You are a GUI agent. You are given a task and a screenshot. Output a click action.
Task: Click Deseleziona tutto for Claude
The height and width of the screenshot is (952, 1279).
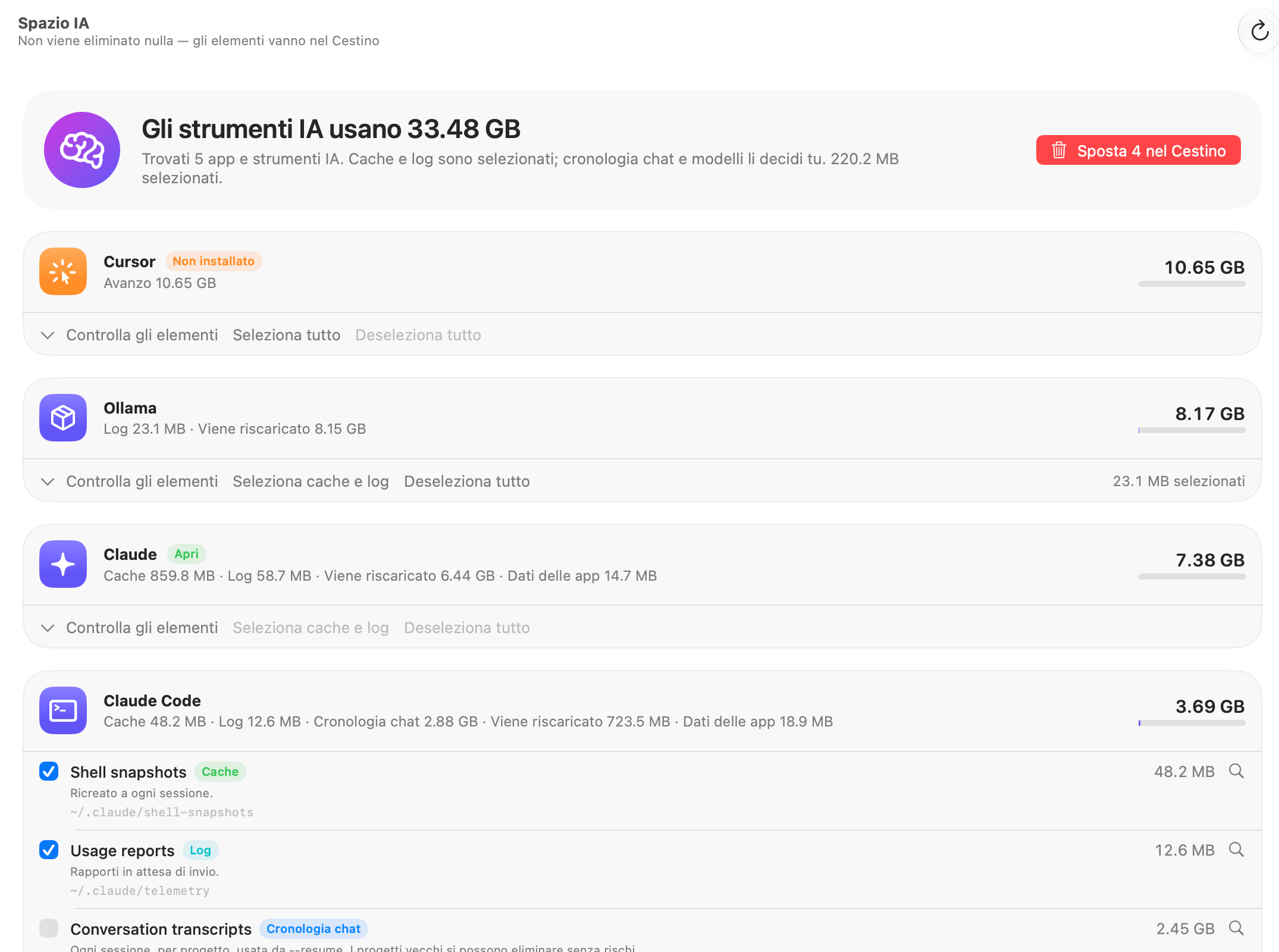click(467, 628)
